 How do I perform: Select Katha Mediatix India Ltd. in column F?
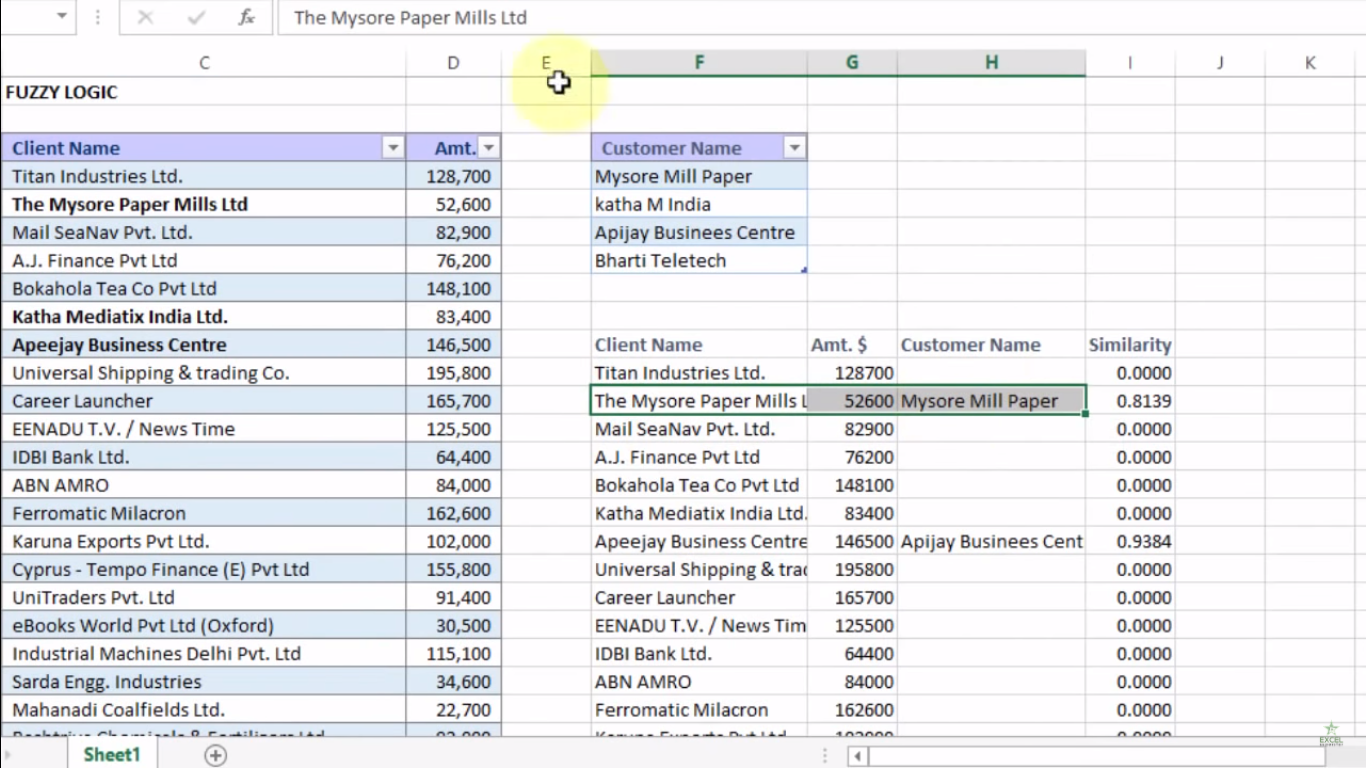click(x=699, y=513)
